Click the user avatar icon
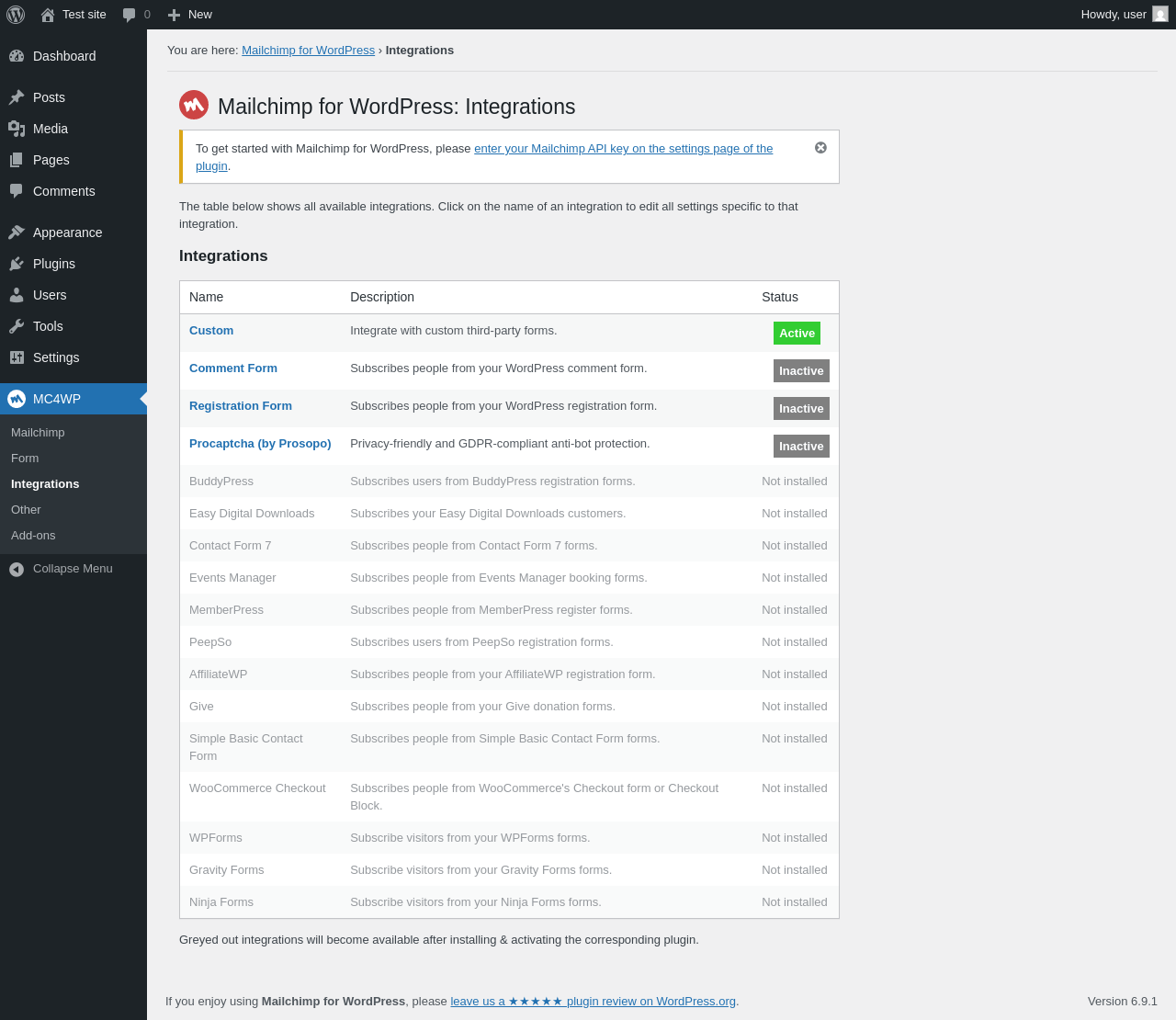The width and height of the screenshot is (1176, 1020). 1160,15
